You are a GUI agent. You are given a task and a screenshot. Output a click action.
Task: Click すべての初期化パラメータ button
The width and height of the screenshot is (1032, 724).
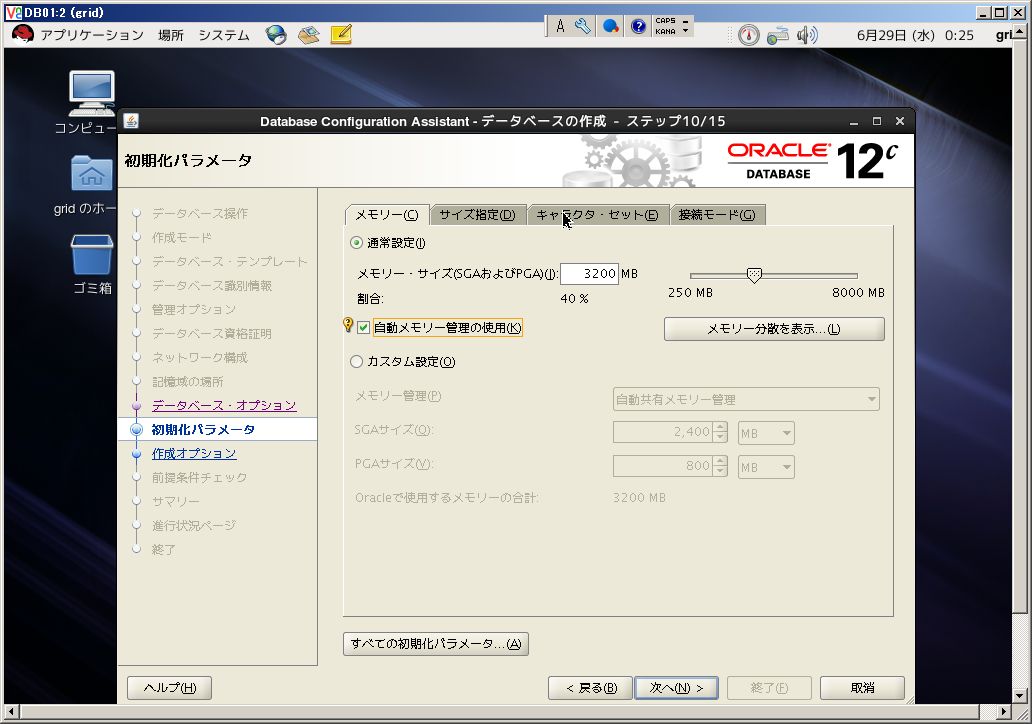436,644
